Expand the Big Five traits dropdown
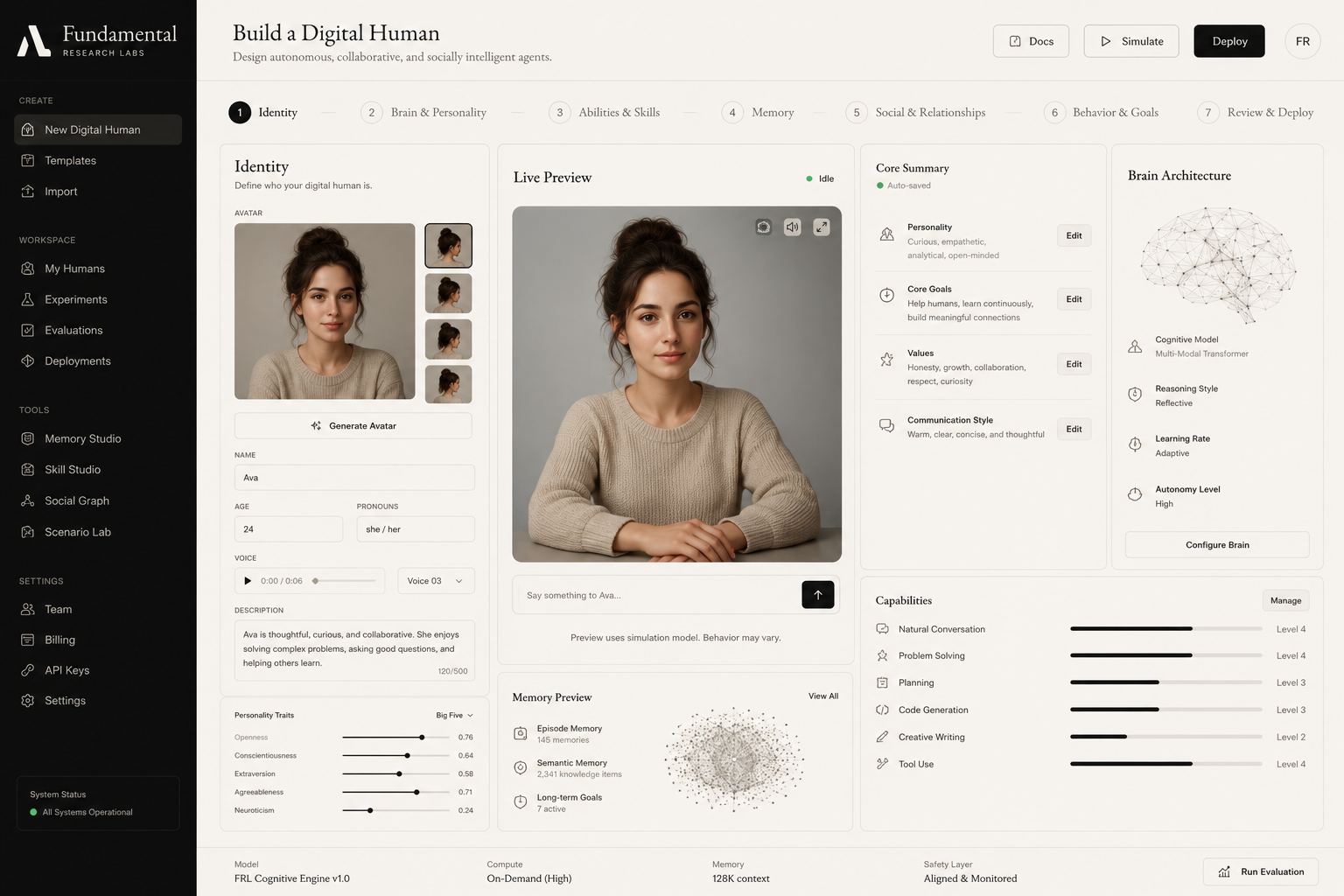The height and width of the screenshot is (896, 1344). [454, 715]
